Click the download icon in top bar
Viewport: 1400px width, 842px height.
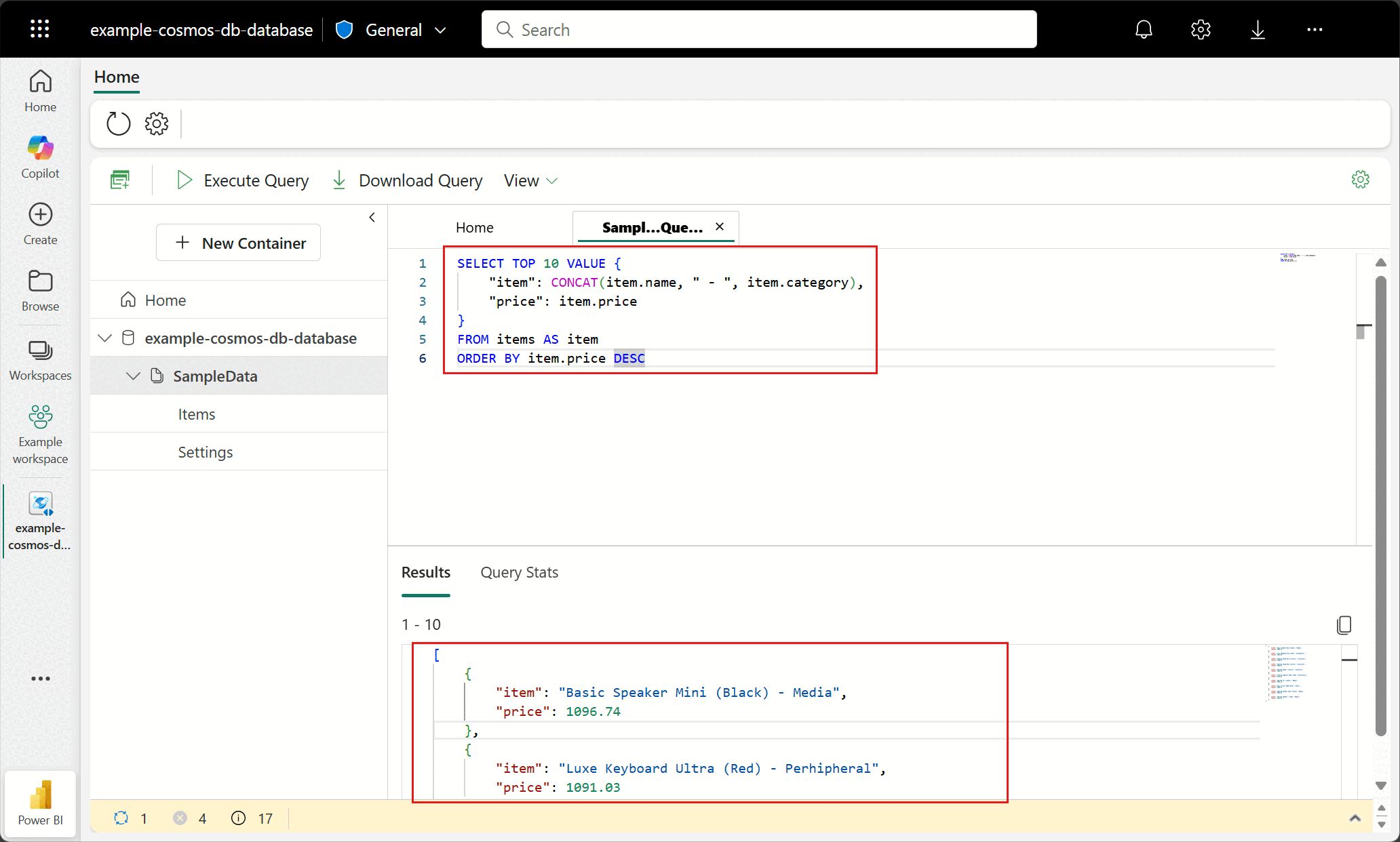[1258, 30]
